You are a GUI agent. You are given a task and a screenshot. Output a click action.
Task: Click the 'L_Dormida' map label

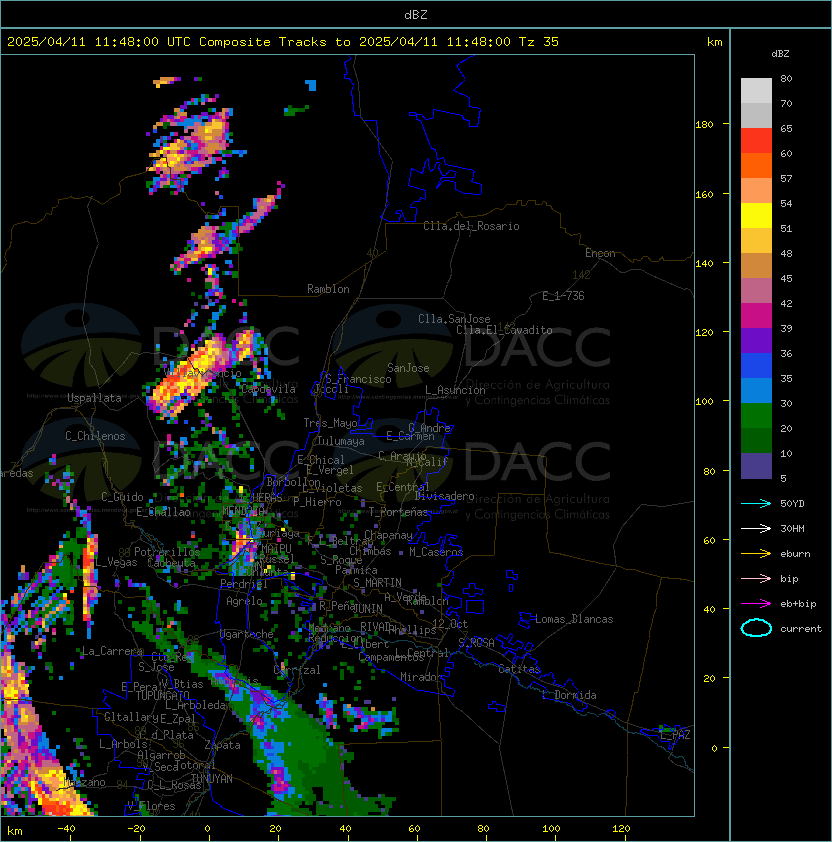point(569,695)
